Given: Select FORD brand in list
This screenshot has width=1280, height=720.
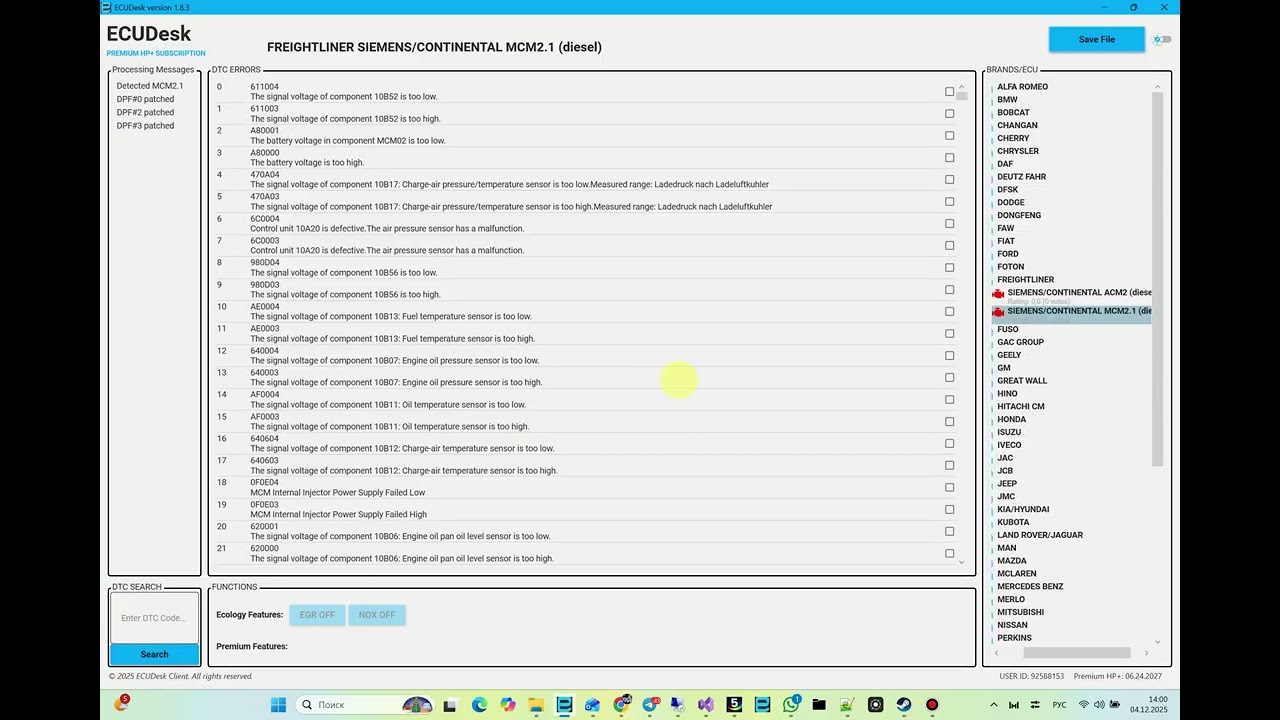Looking at the screenshot, I should coord(1008,254).
